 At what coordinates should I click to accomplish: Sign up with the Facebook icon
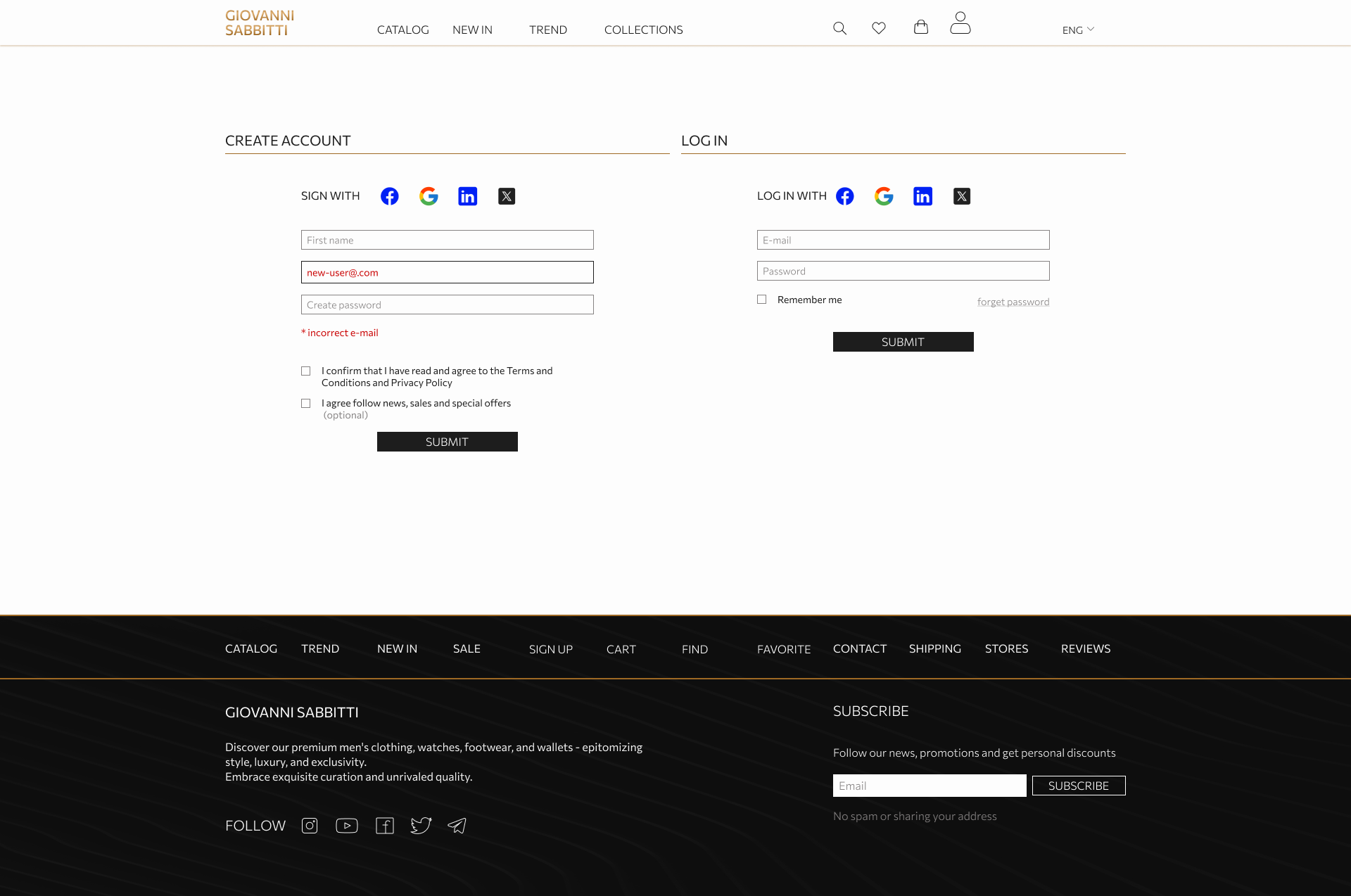point(389,196)
